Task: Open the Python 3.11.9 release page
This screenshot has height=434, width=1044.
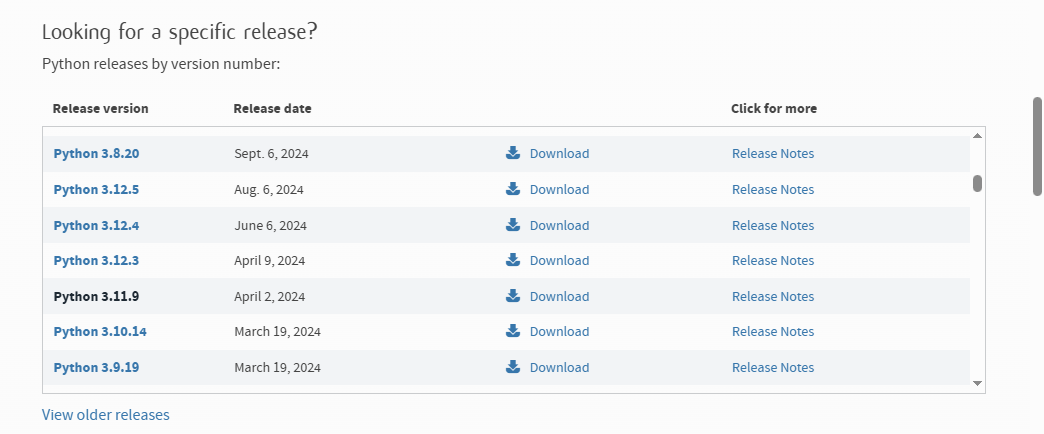Action: click(97, 297)
